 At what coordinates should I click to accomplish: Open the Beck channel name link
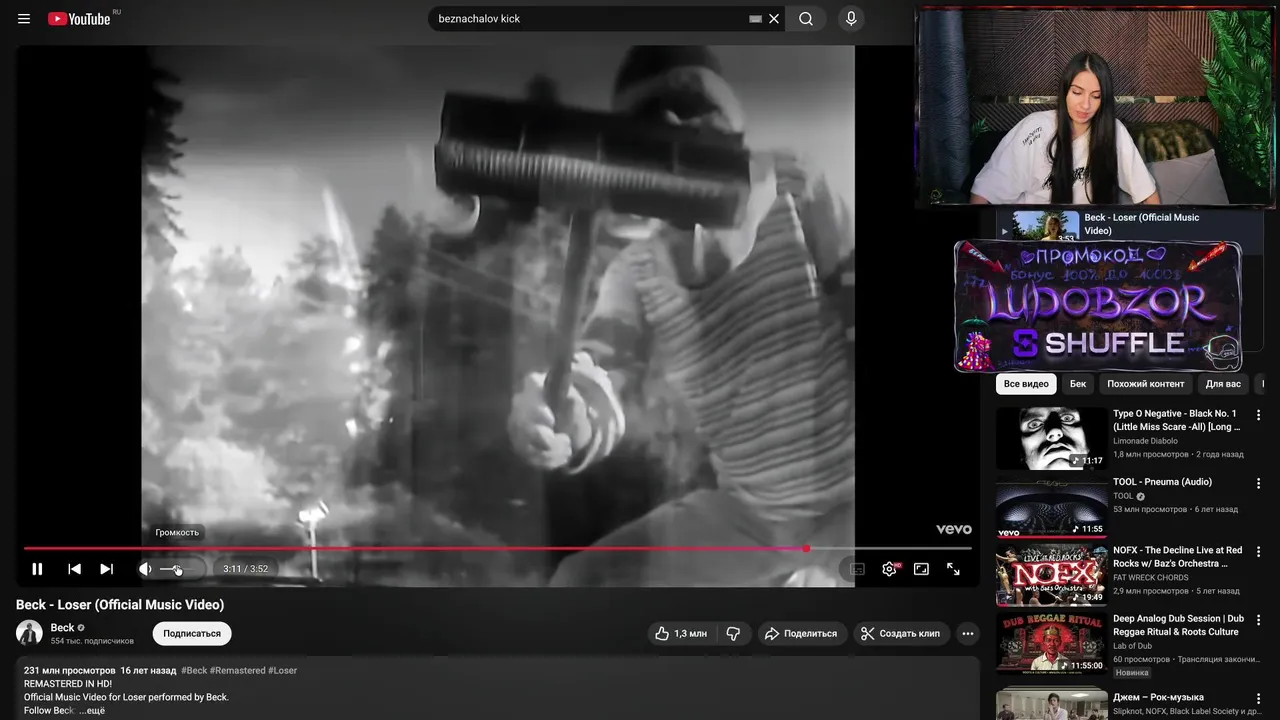62,628
